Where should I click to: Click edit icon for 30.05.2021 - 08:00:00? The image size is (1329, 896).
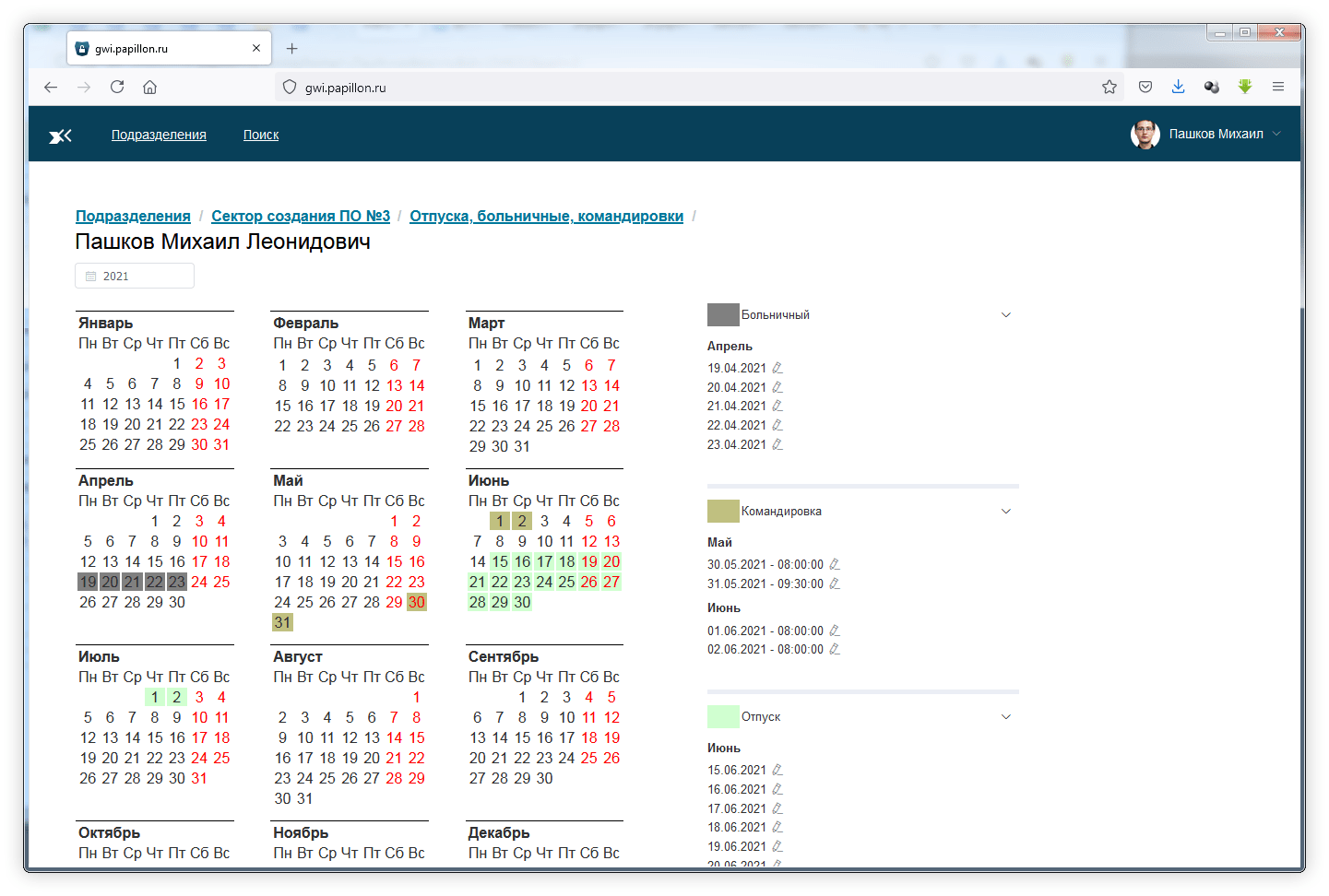pos(835,564)
